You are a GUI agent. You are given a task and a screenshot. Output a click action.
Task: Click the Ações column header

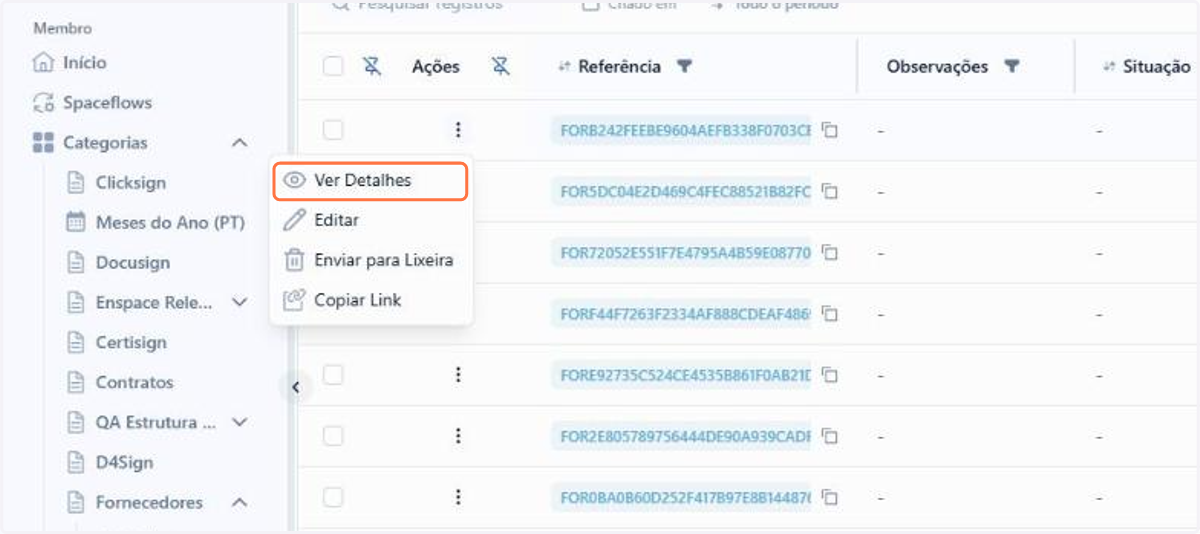click(x=436, y=67)
